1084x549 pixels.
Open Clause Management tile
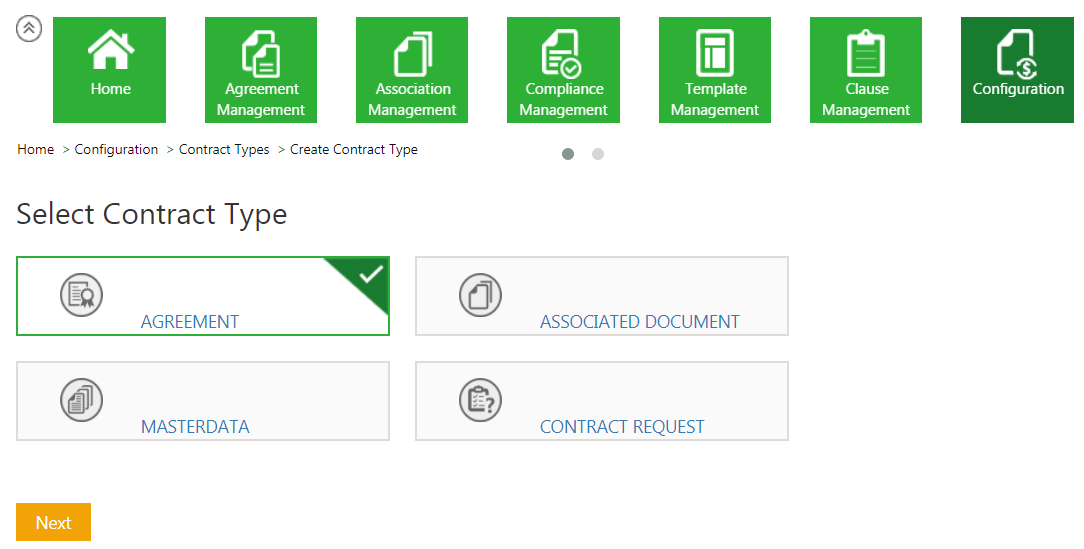tap(866, 70)
